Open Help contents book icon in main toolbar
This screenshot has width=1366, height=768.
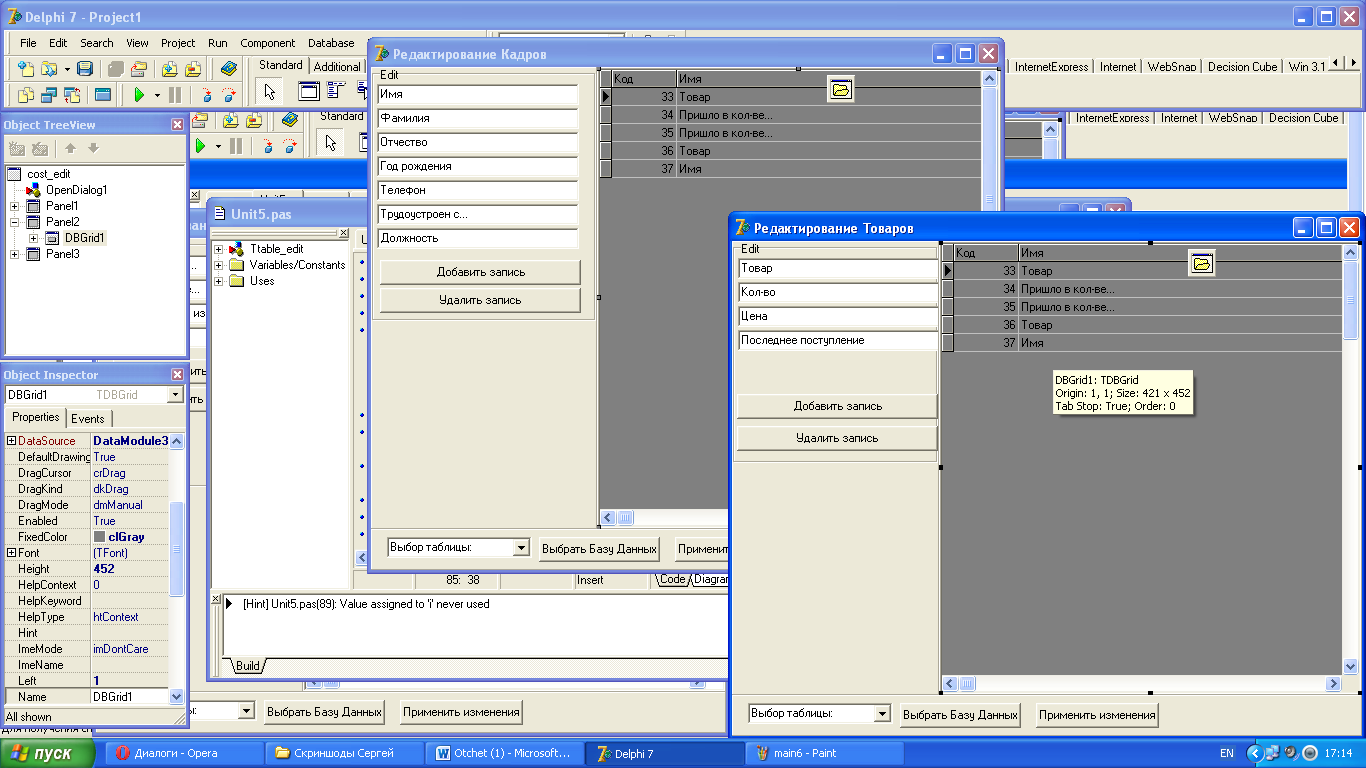click(229, 69)
